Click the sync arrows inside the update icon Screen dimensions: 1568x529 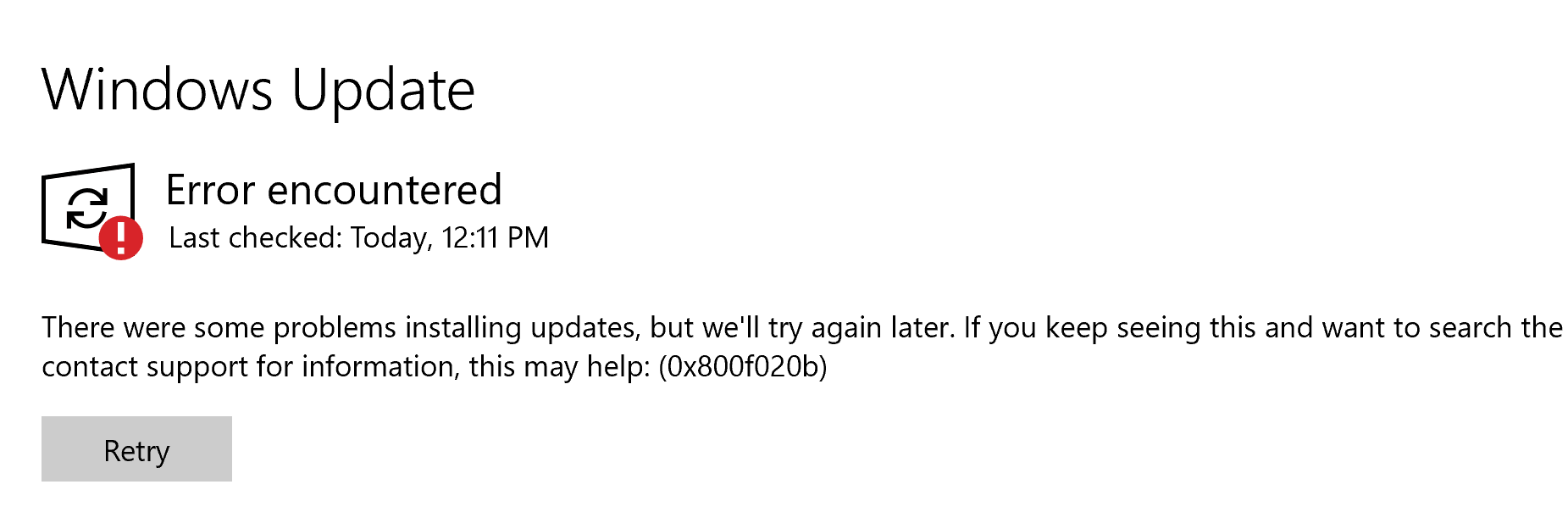click(87, 208)
